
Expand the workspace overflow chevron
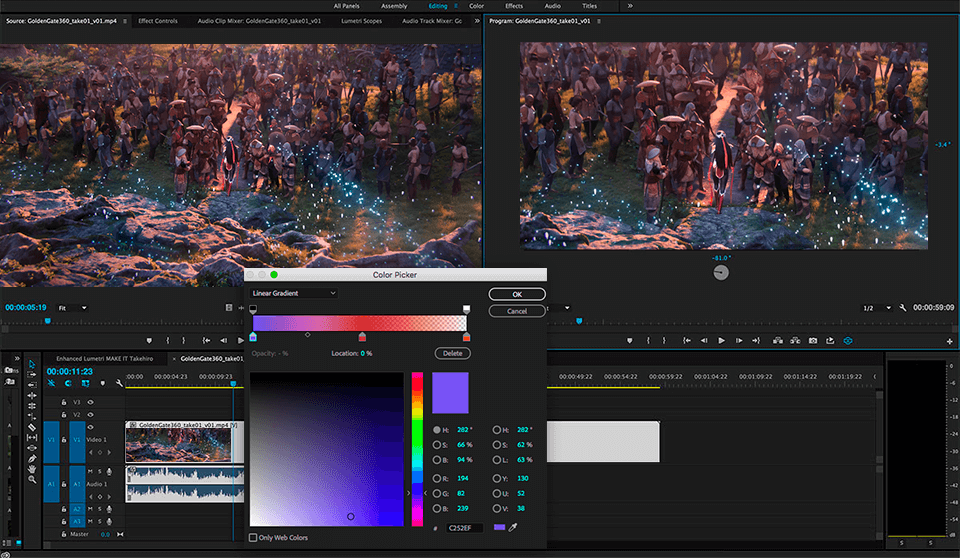click(630, 6)
